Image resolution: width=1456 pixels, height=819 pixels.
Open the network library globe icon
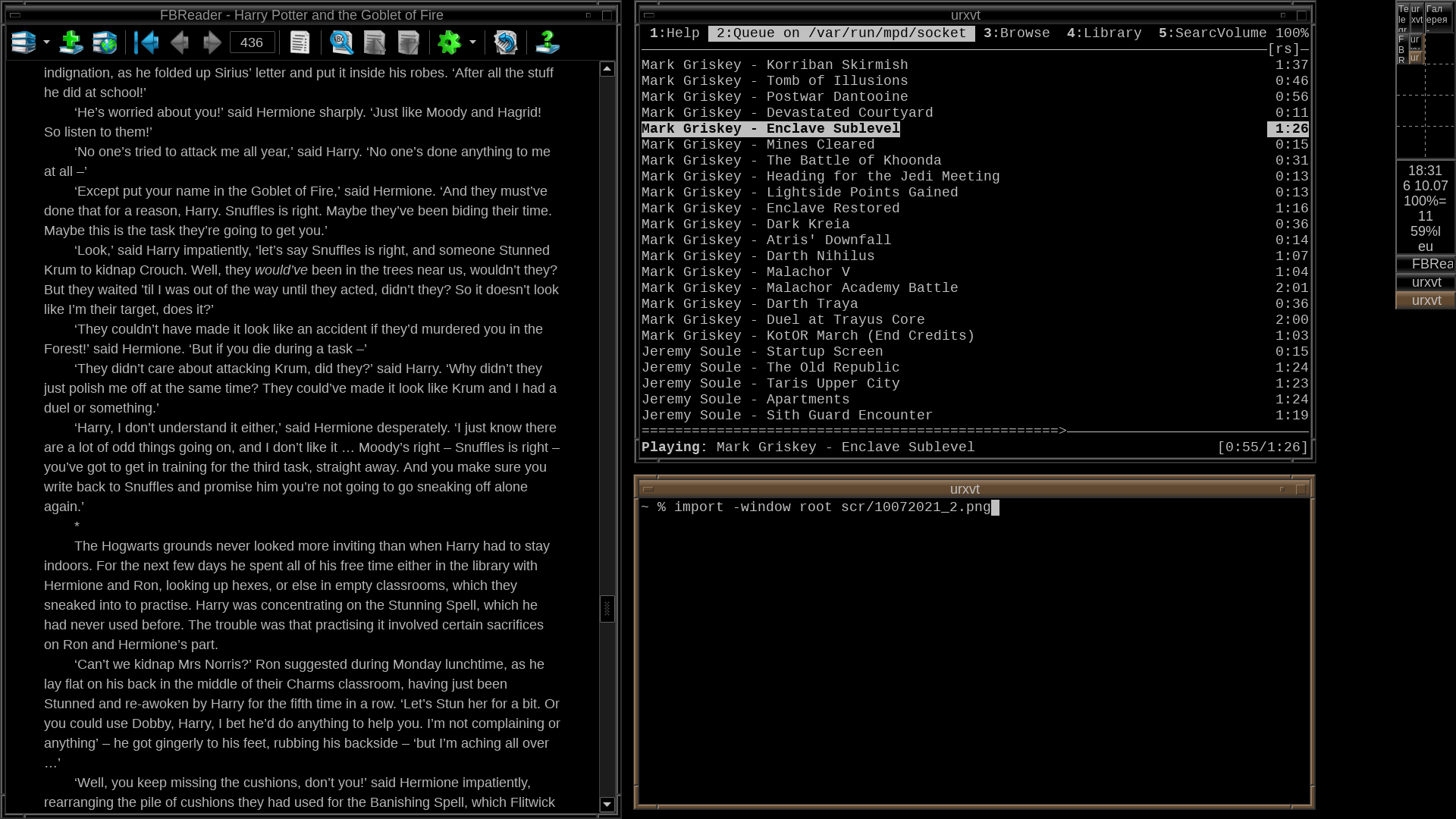[105, 42]
